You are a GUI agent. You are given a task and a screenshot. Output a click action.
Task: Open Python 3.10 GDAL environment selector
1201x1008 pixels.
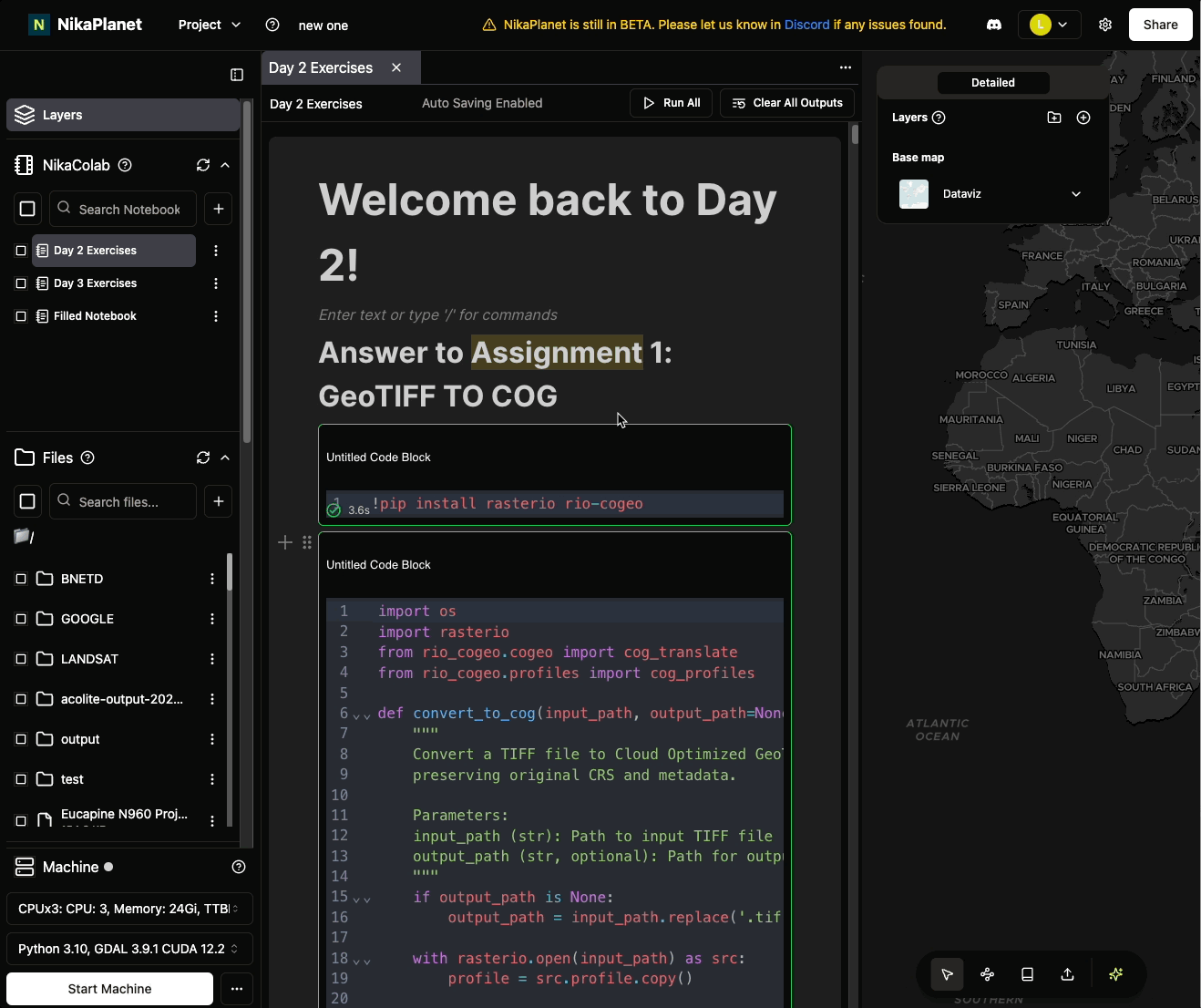[129, 949]
